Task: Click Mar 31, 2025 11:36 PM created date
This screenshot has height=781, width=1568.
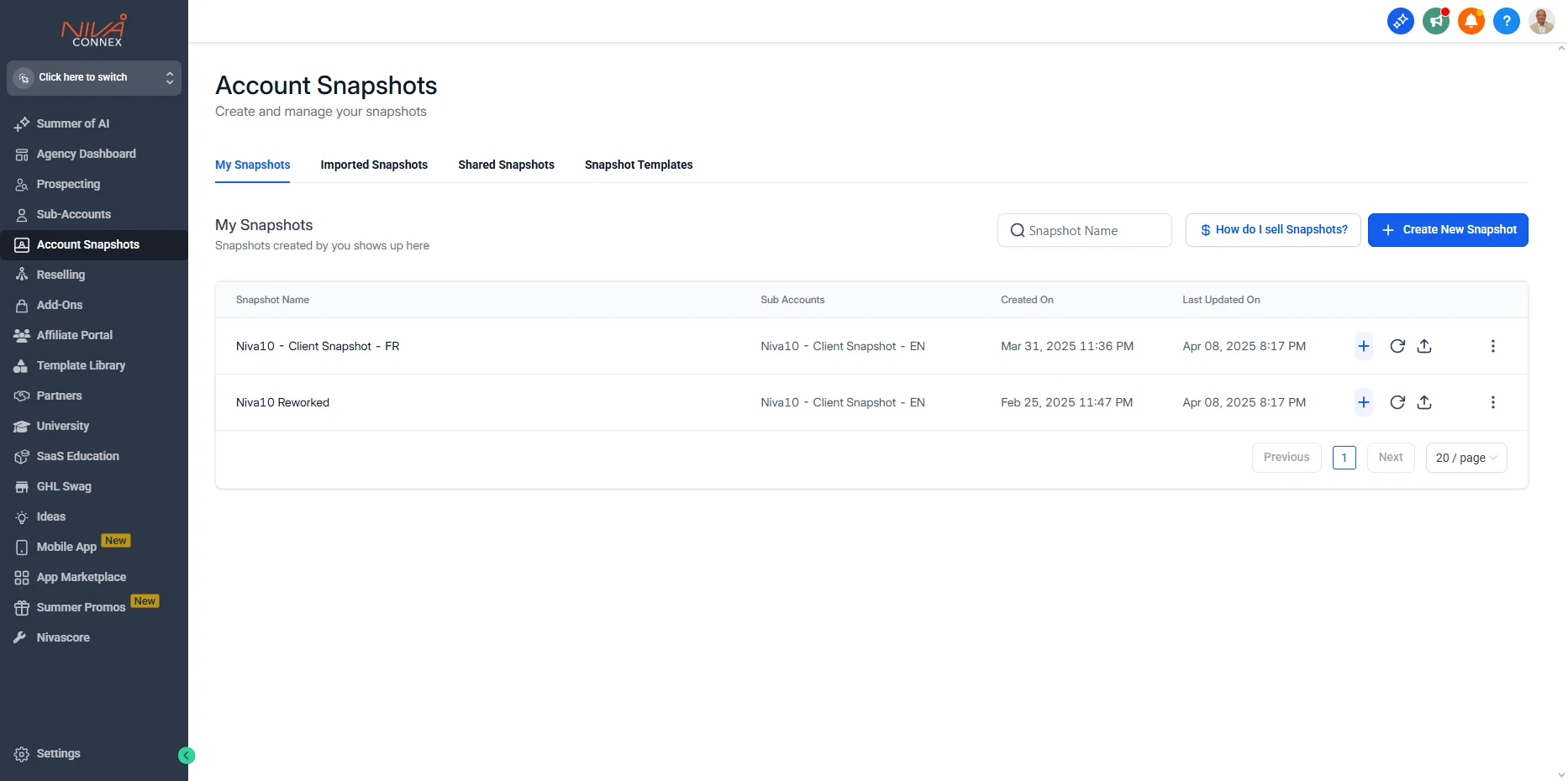Action: tap(1067, 346)
